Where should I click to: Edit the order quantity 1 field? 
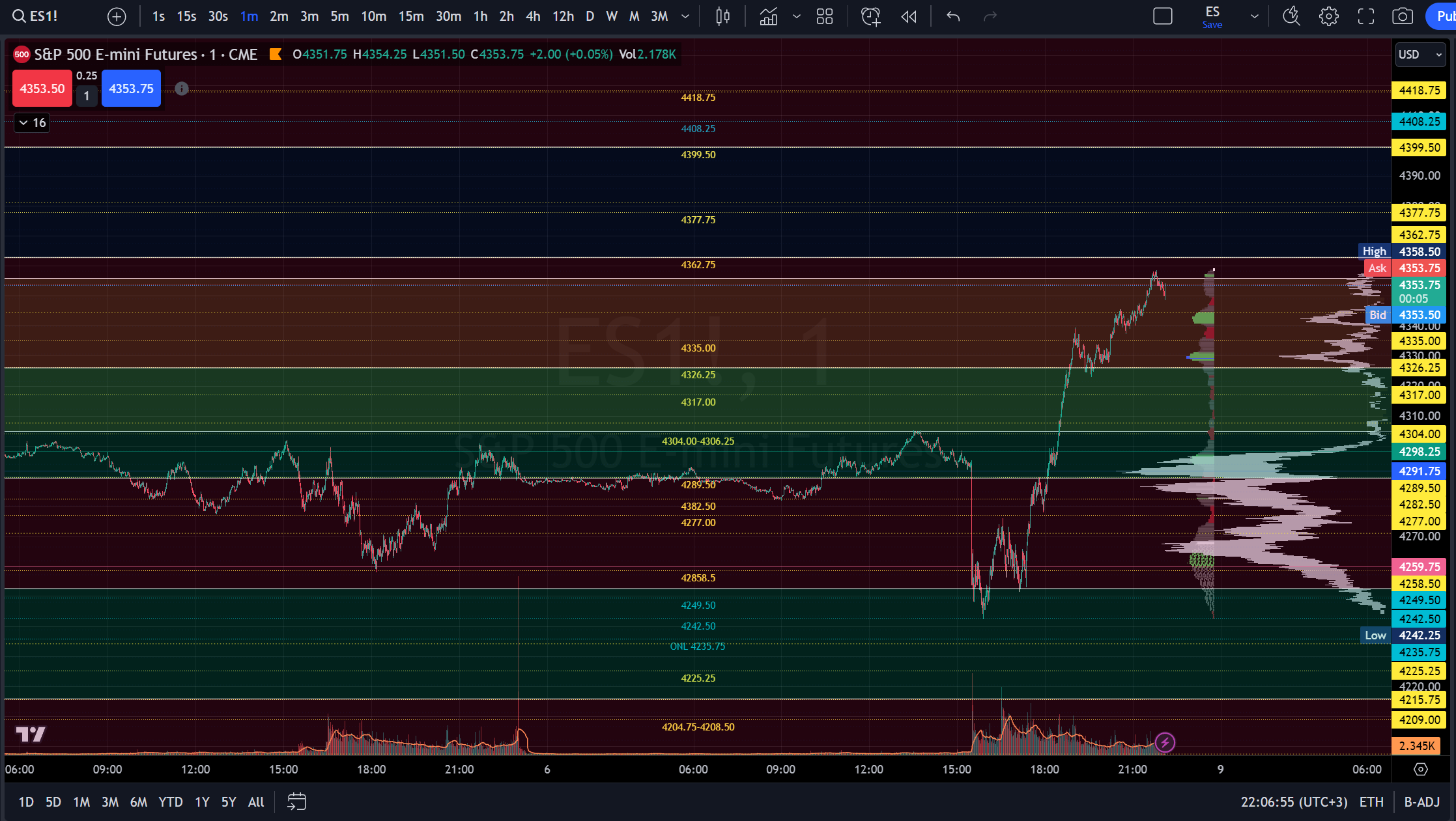pyautogui.click(x=87, y=96)
